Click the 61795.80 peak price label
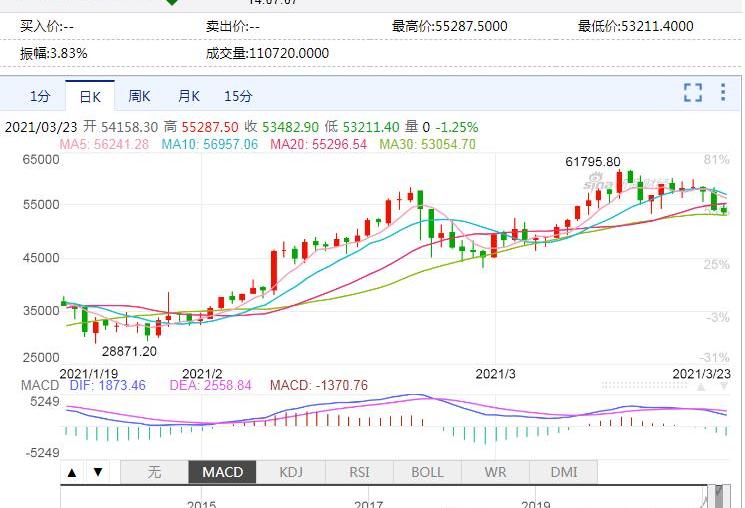The width and height of the screenshot is (745, 508). click(592, 162)
